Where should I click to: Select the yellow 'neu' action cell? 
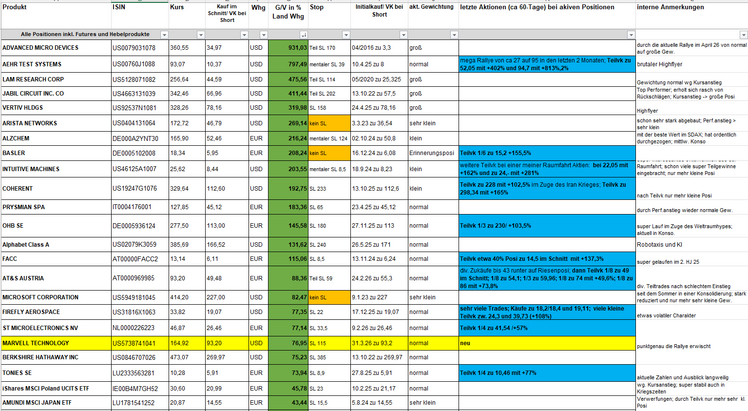(547, 343)
